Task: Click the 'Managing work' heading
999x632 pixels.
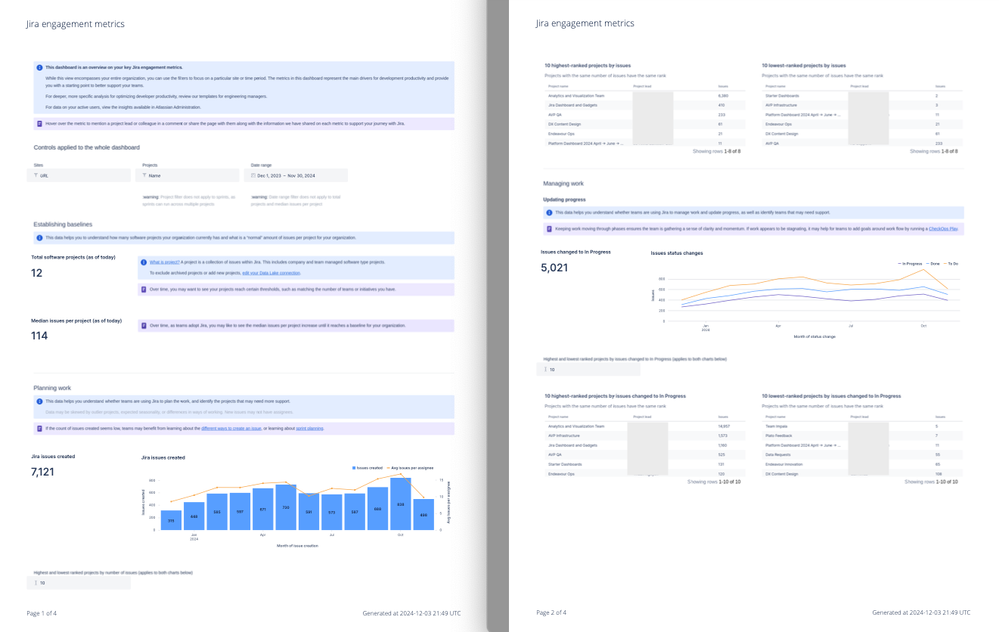Action: [x=563, y=183]
